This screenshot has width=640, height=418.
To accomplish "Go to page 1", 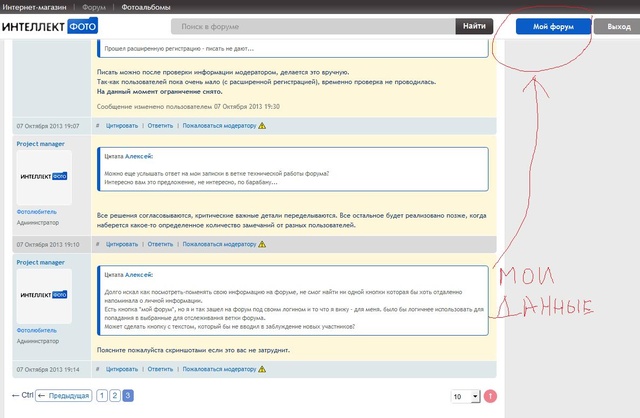I will [x=102, y=396].
